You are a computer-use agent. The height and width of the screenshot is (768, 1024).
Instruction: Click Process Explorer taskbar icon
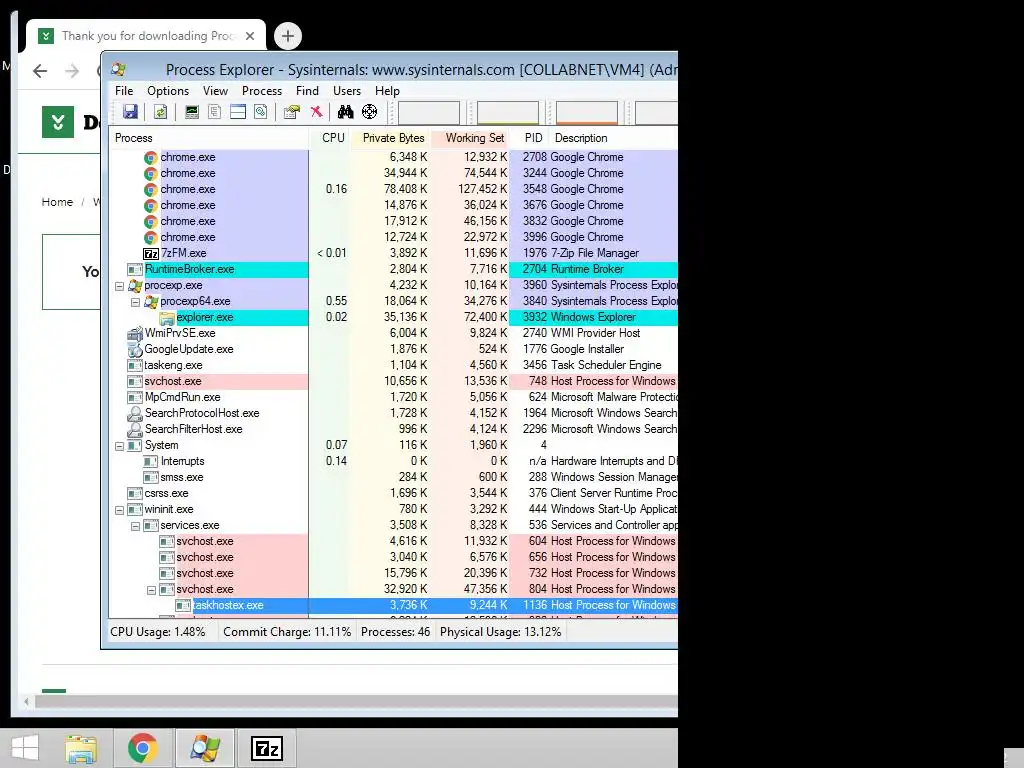205,748
